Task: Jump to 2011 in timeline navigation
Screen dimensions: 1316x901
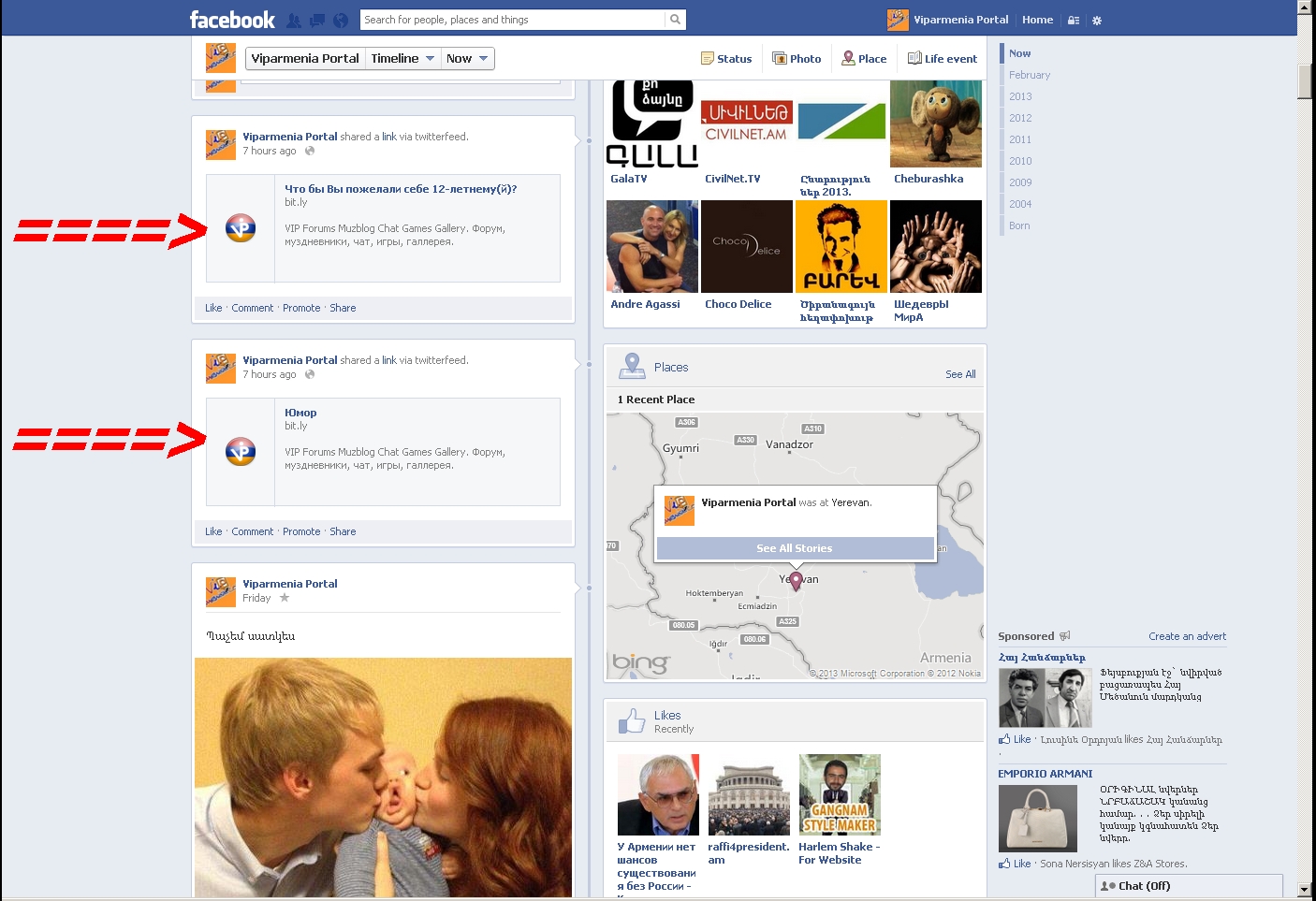Action: click(x=1020, y=139)
